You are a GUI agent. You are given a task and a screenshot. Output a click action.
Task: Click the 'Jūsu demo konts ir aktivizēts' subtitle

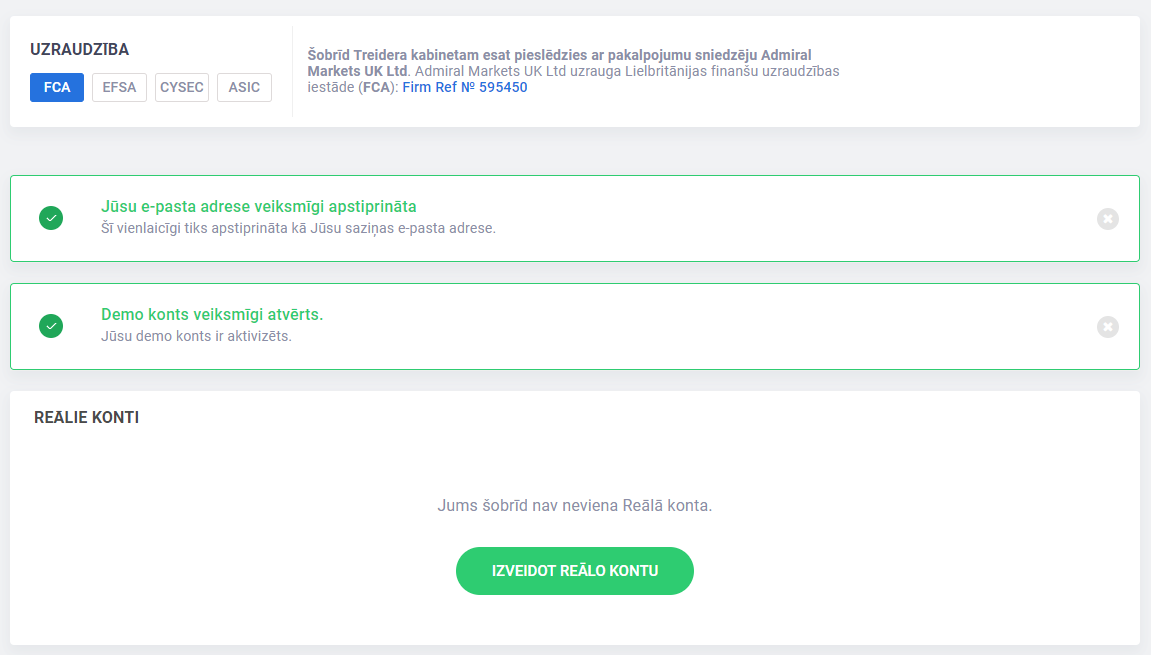click(x=196, y=336)
